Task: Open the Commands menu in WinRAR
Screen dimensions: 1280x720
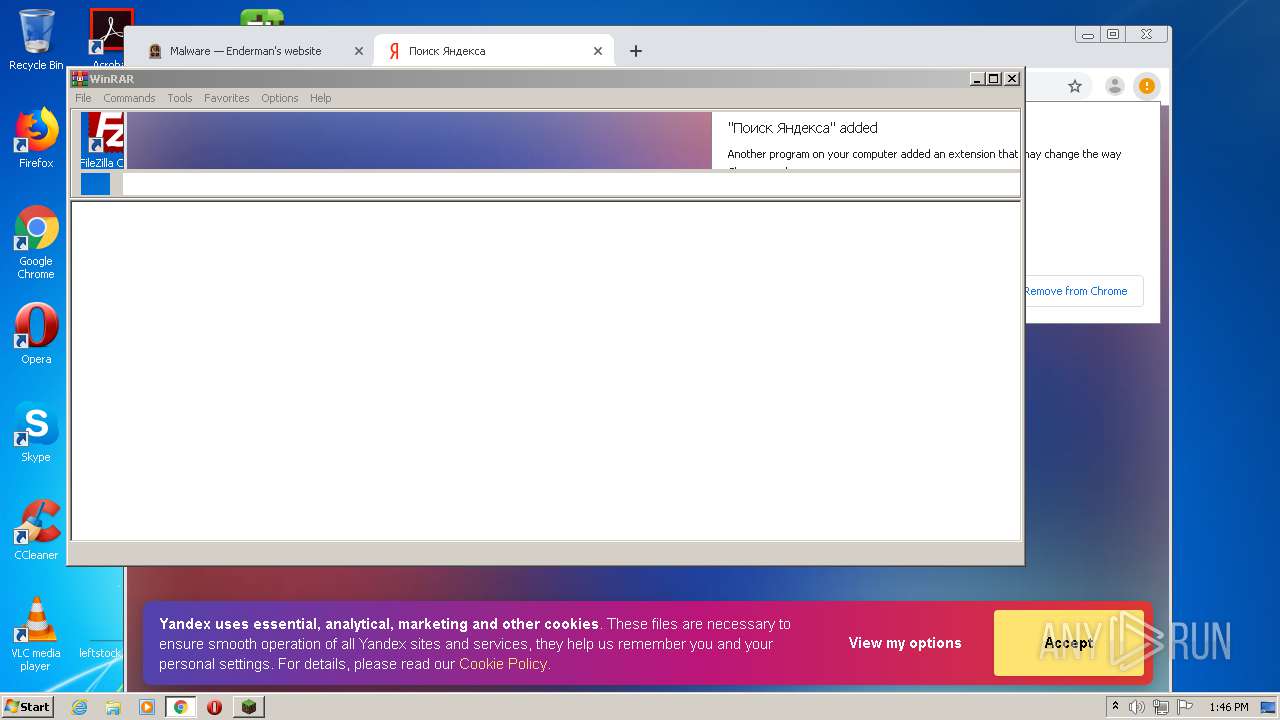Action: (x=129, y=98)
